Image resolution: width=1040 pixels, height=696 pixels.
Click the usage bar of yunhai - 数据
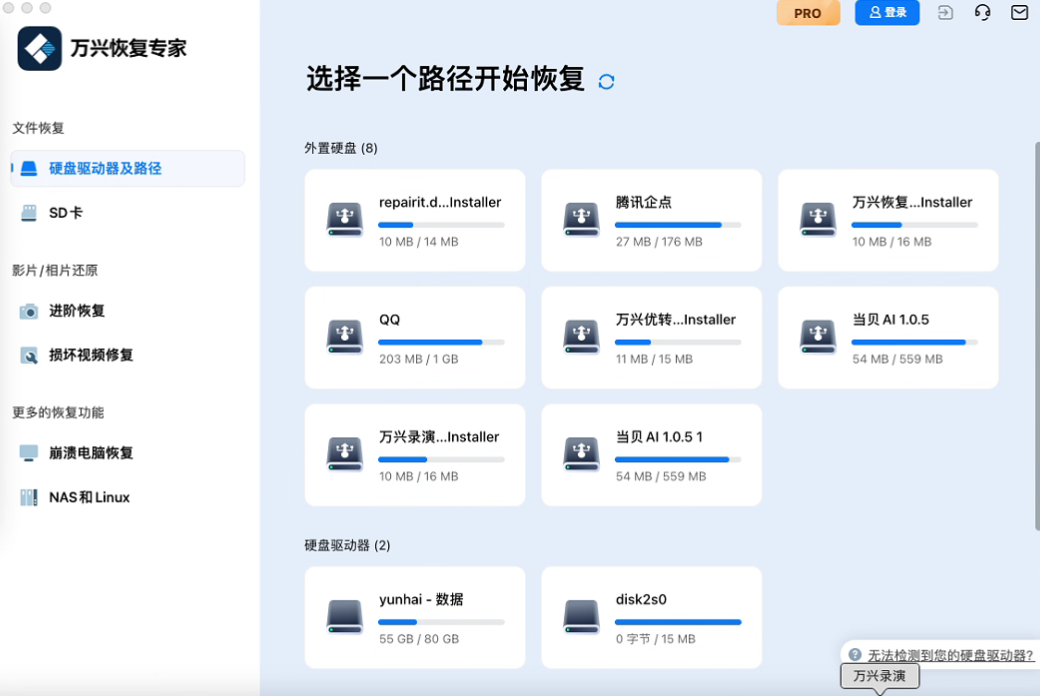(x=441, y=622)
